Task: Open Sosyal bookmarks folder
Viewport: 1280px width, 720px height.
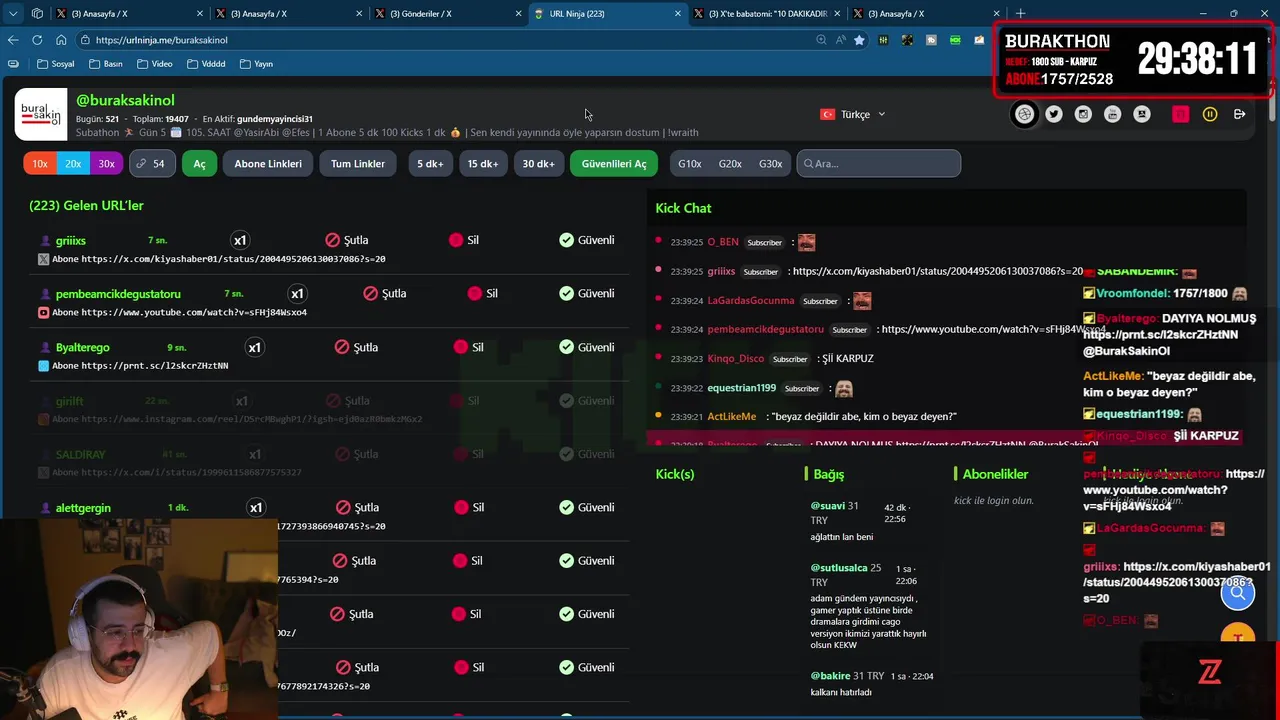Action: click(55, 64)
